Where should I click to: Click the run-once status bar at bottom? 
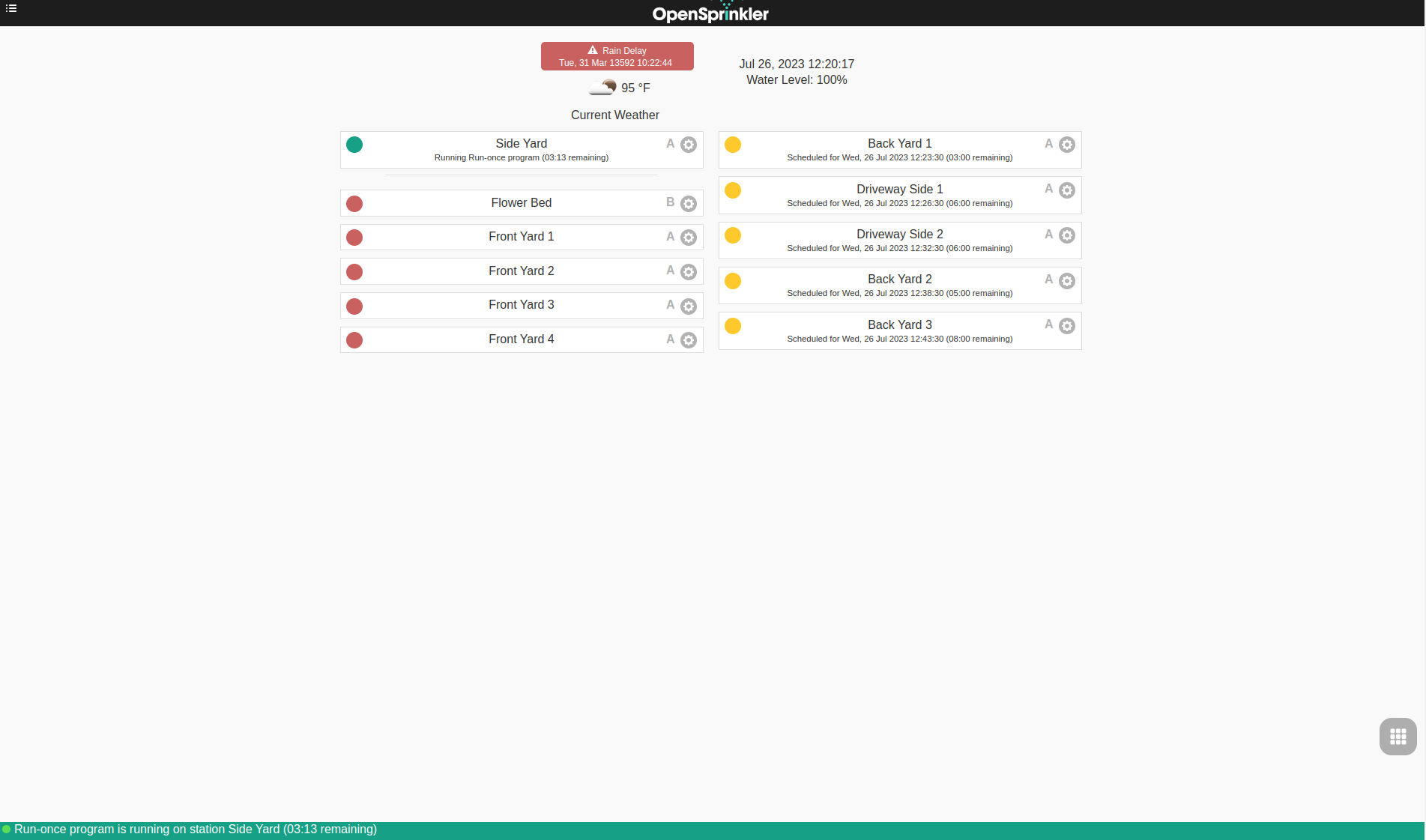[196, 830]
